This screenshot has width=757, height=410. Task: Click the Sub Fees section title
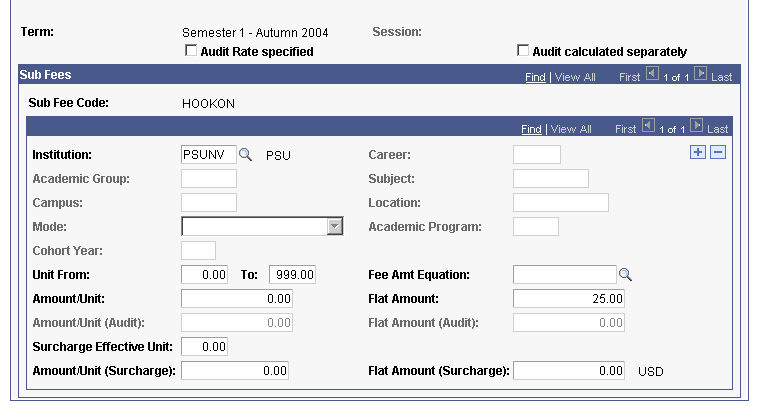[45, 75]
